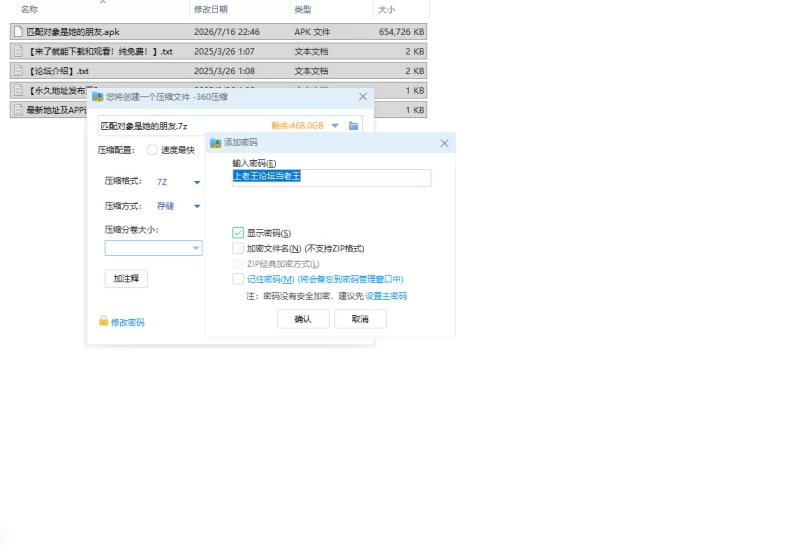Viewport: 800px width, 545px height.
Task: Click the 确认 button
Action: tap(303, 319)
